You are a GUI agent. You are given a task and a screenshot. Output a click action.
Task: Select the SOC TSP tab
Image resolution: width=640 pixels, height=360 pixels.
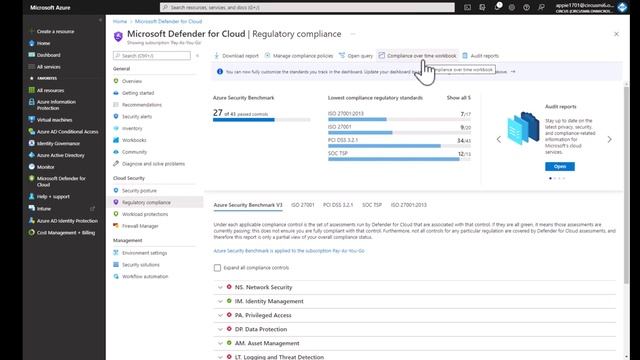(x=372, y=205)
